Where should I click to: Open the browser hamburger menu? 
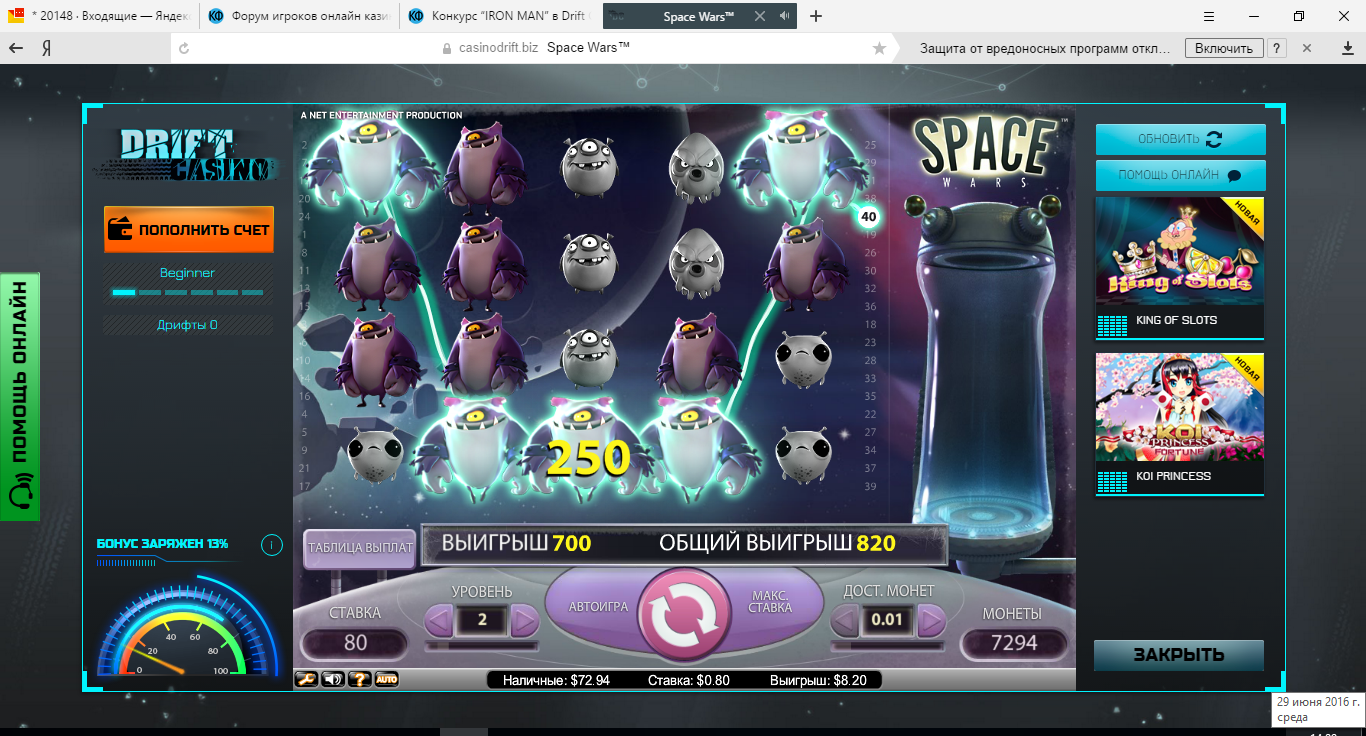click(x=1210, y=16)
